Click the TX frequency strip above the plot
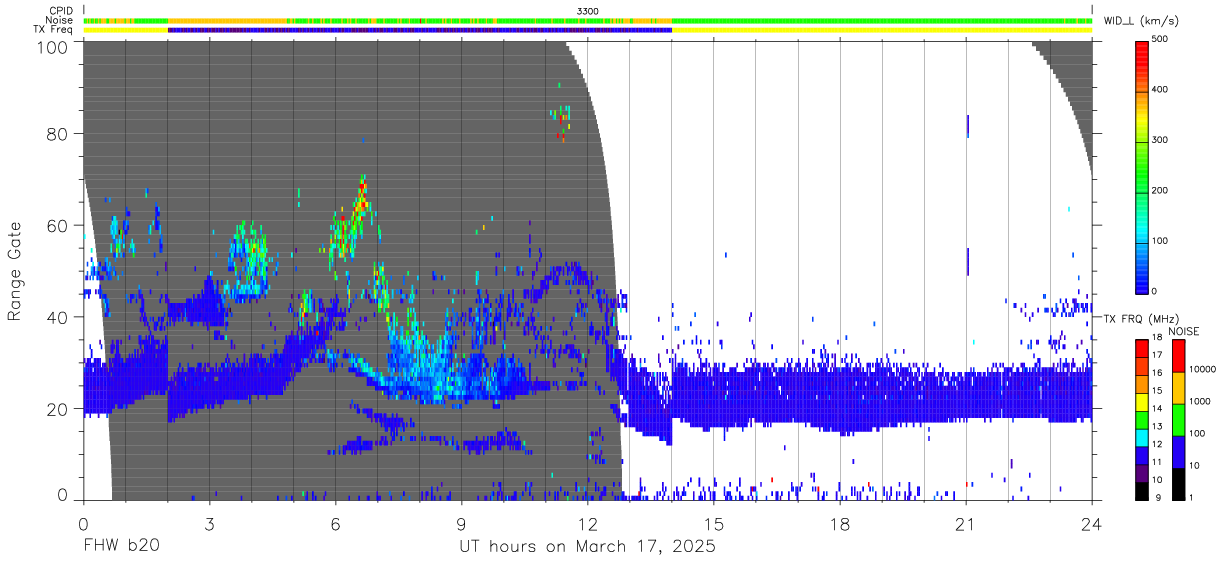The width and height of the screenshot is (1228, 567). click(x=588, y=30)
